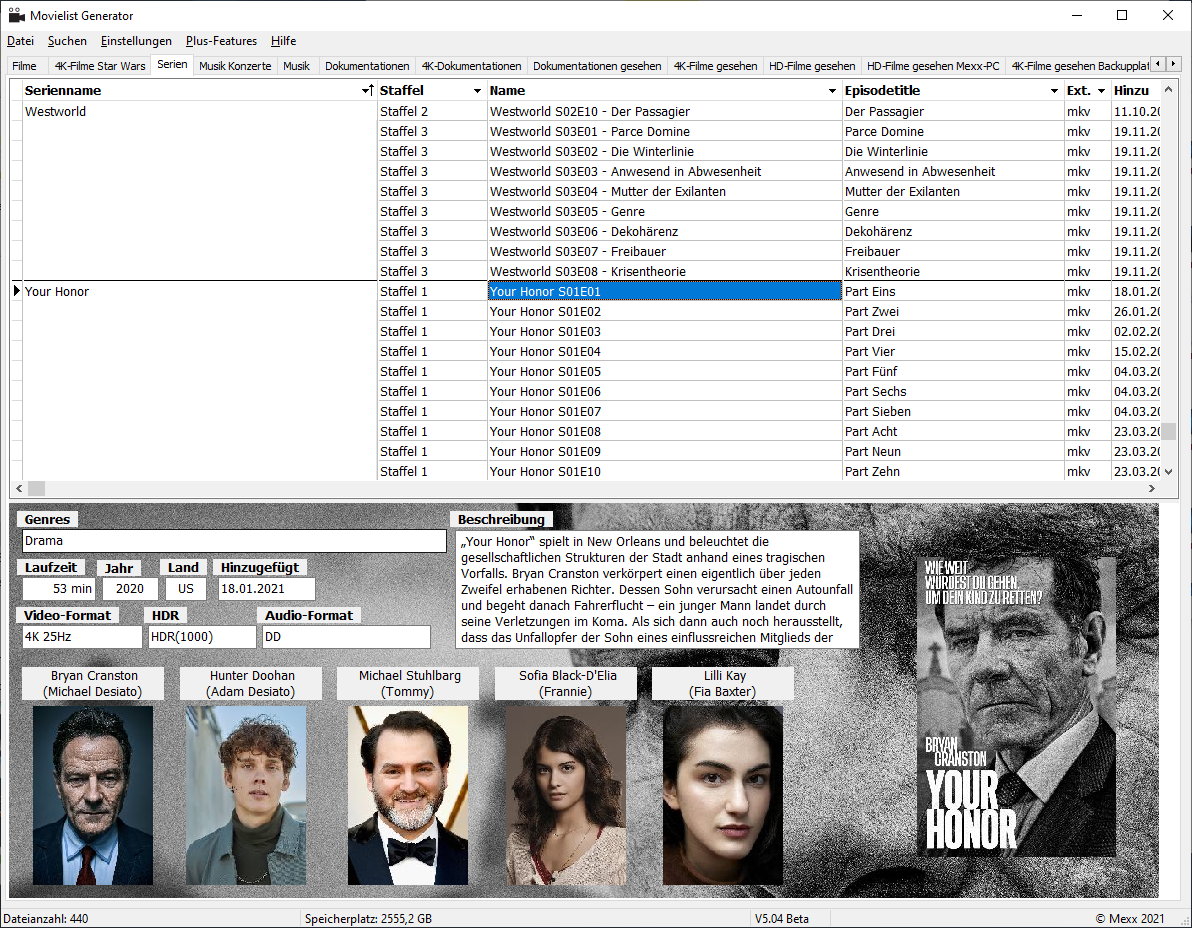Click the Lilli Kay actor photo
The image size is (1192, 928).
click(723, 795)
